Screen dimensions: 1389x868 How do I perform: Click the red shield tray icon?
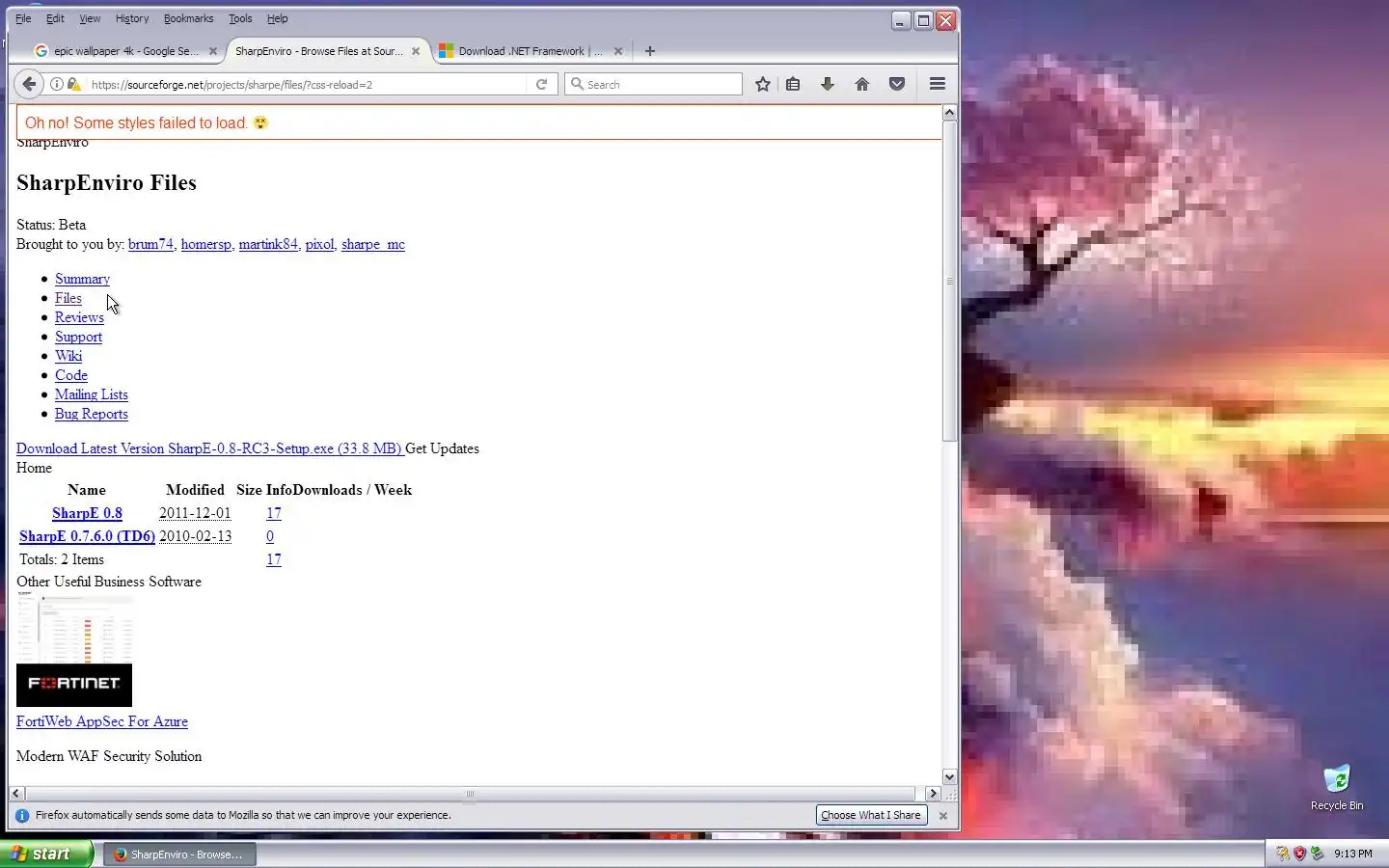(x=1299, y=854)
